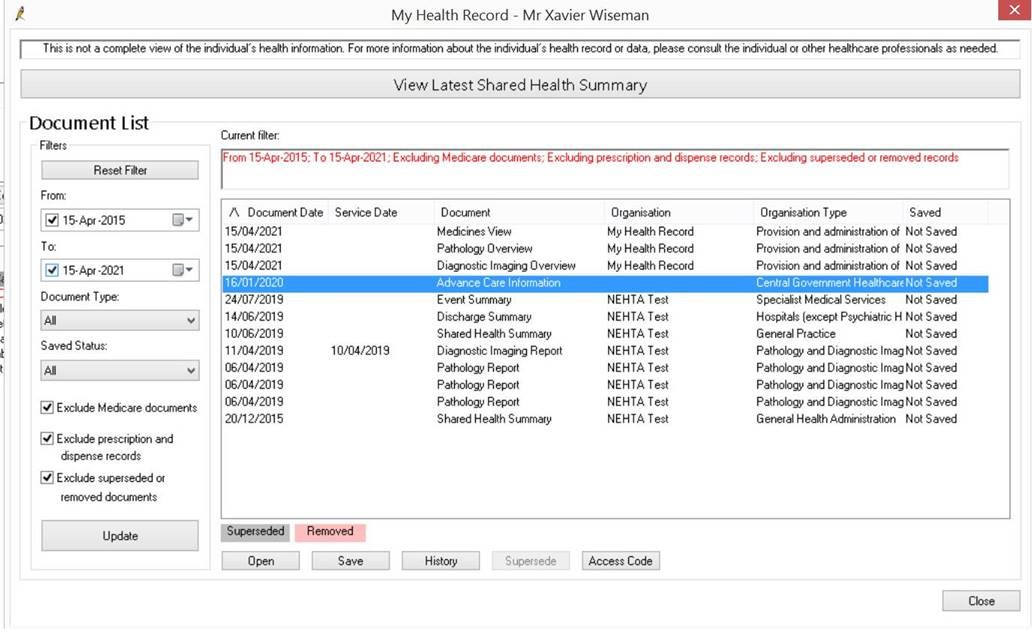Open calendar picker for To date
The width and height of the screenshot is (1032, 629).
183,270
